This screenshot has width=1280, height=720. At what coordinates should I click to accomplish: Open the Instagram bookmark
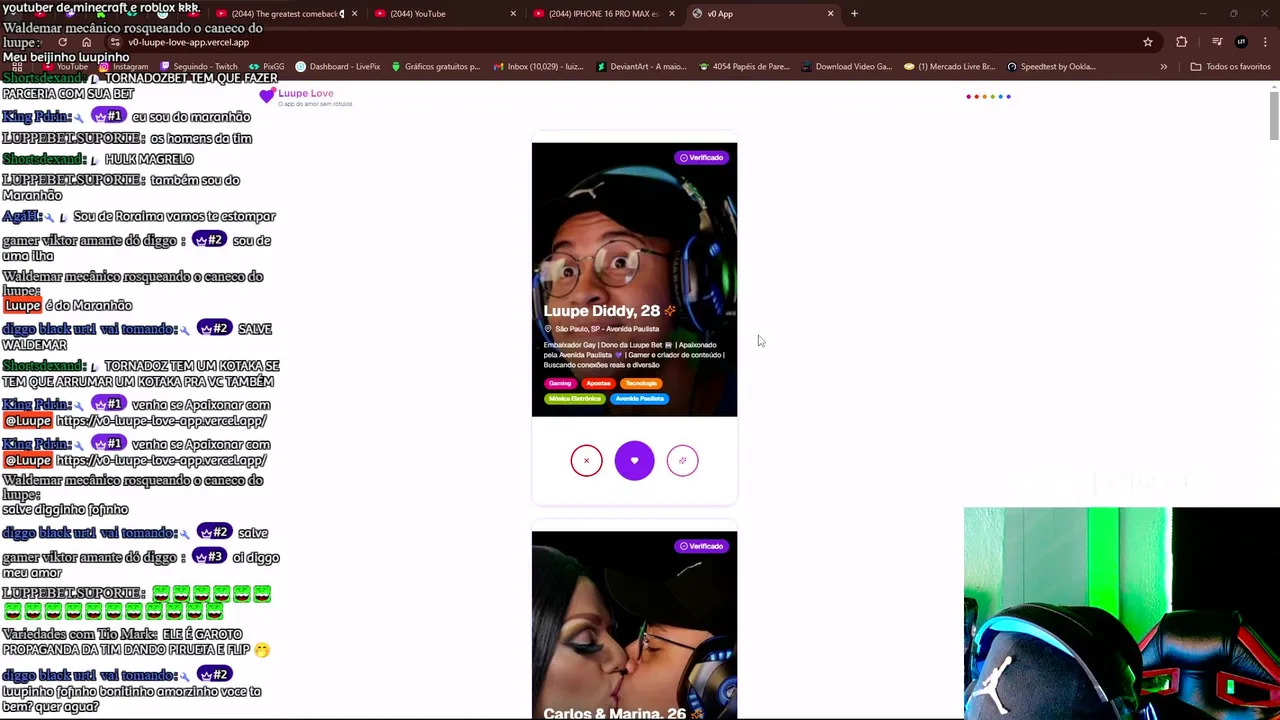124,66
